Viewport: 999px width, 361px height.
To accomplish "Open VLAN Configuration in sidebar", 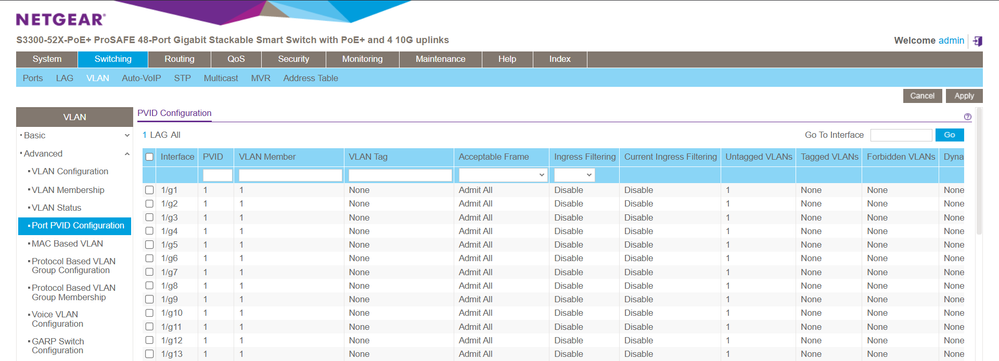I will 70,172.
